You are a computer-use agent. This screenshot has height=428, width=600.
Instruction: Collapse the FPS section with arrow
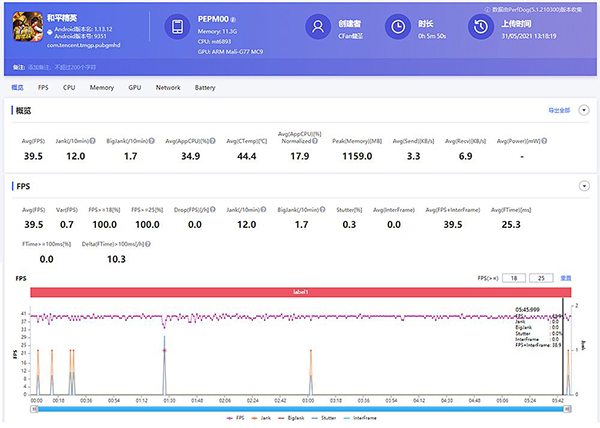584,186
